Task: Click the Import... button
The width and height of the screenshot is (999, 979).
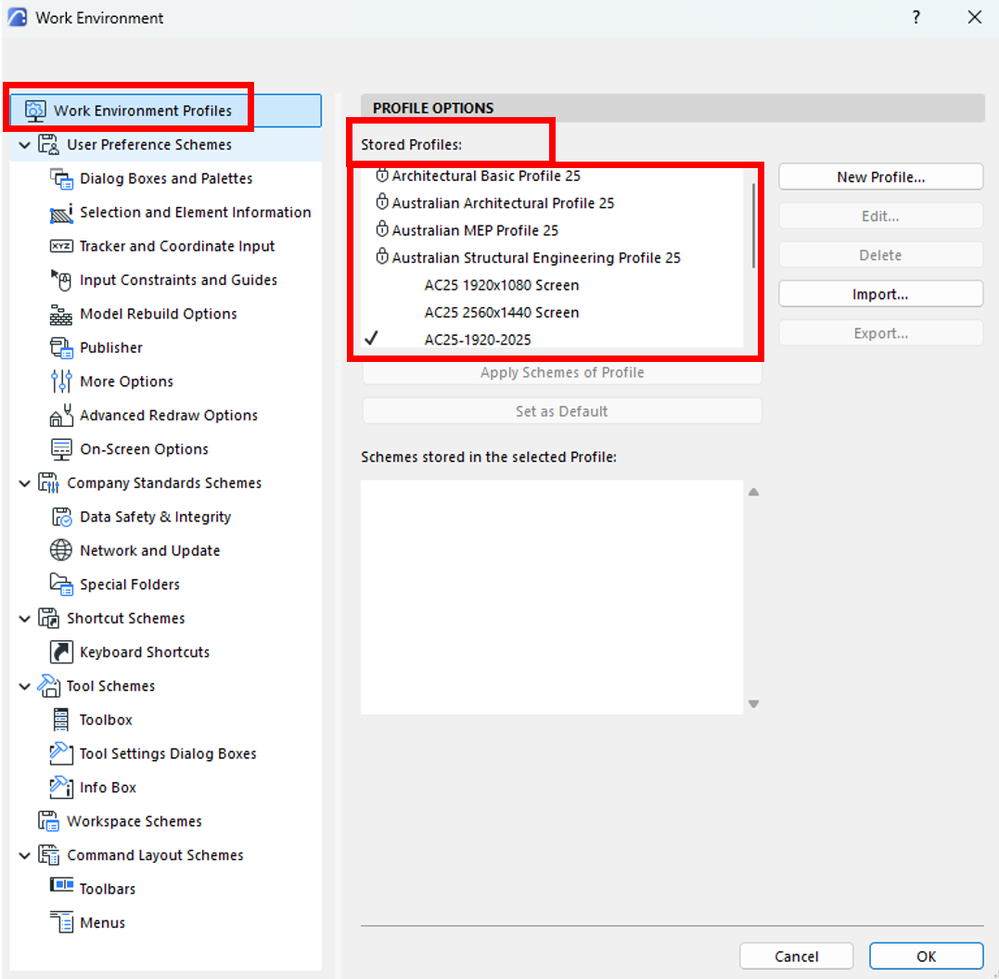Action: coord(880,294)
